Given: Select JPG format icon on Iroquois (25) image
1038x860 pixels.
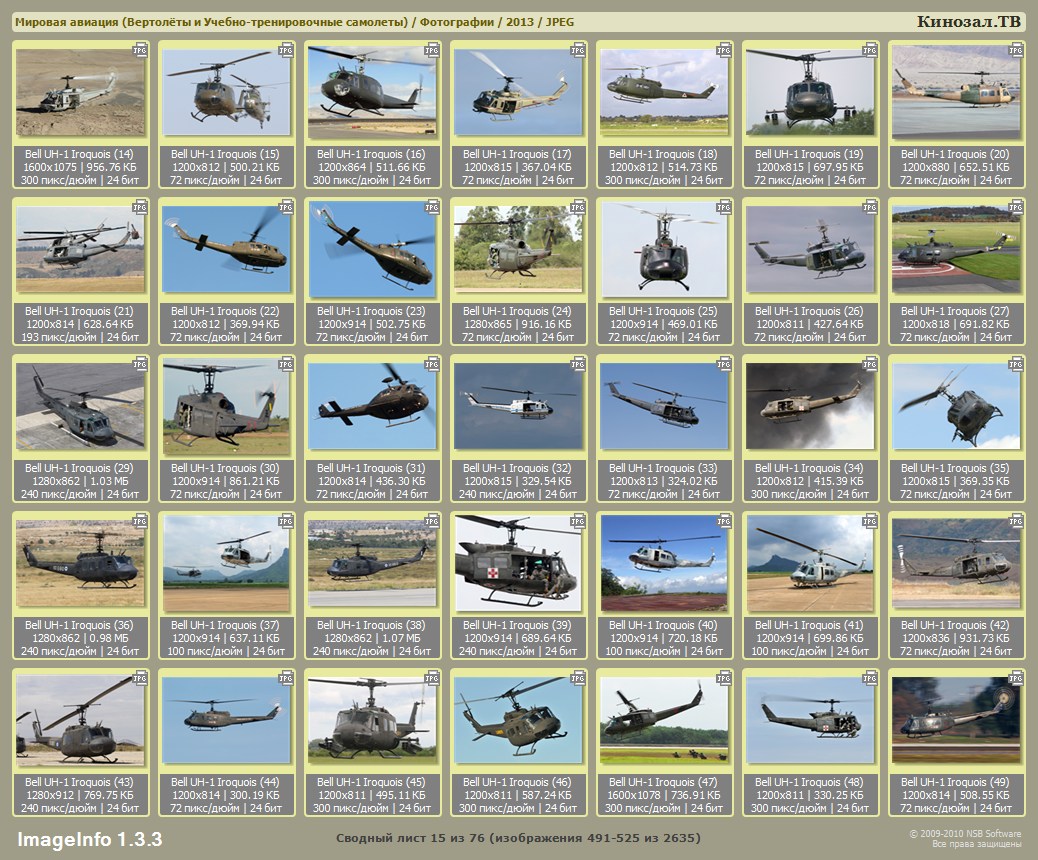Looking at the screenshot, I should pyautogui.click(x=723, y=206).
